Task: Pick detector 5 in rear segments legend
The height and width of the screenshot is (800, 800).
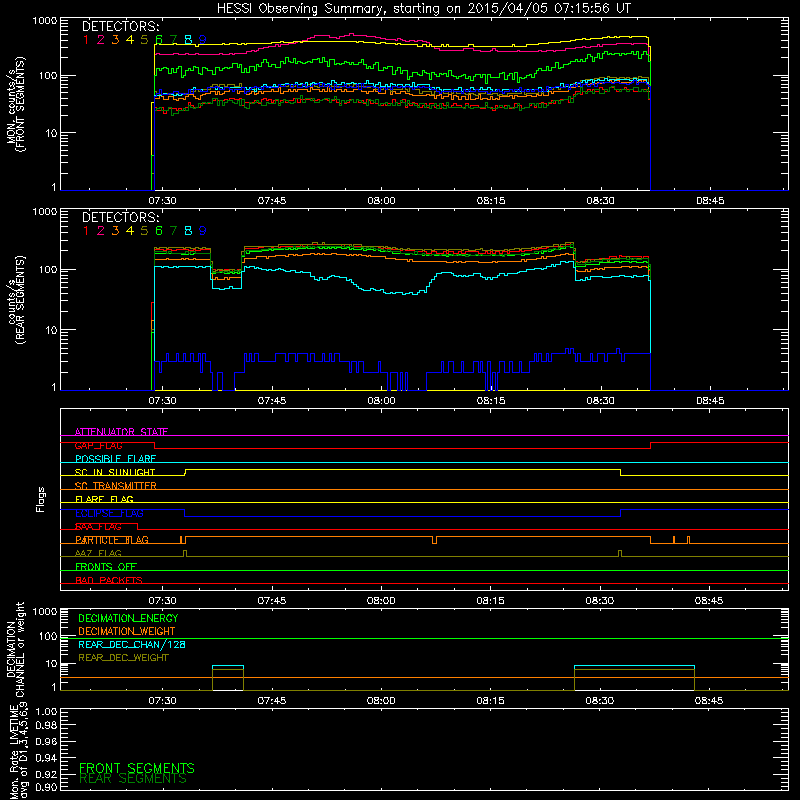Action: click(144, 231)
